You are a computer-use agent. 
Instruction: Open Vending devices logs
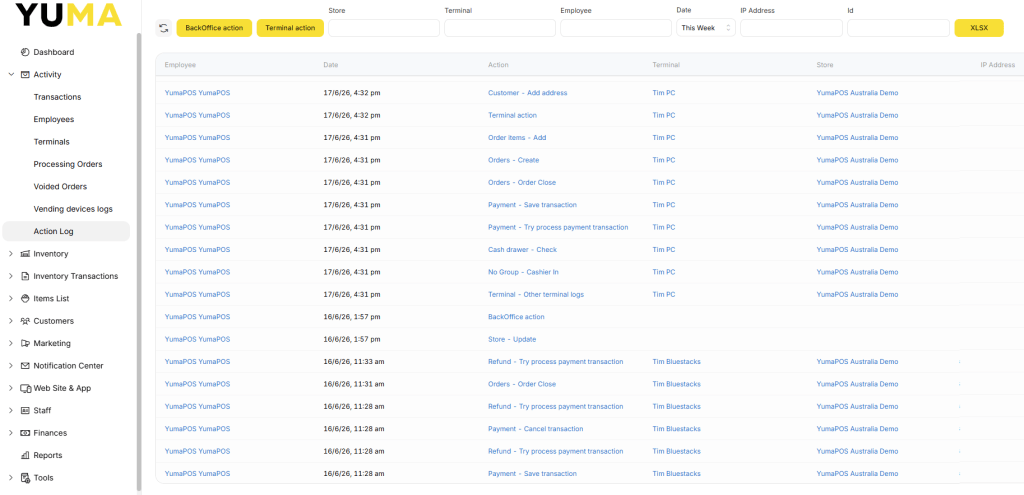73,209
